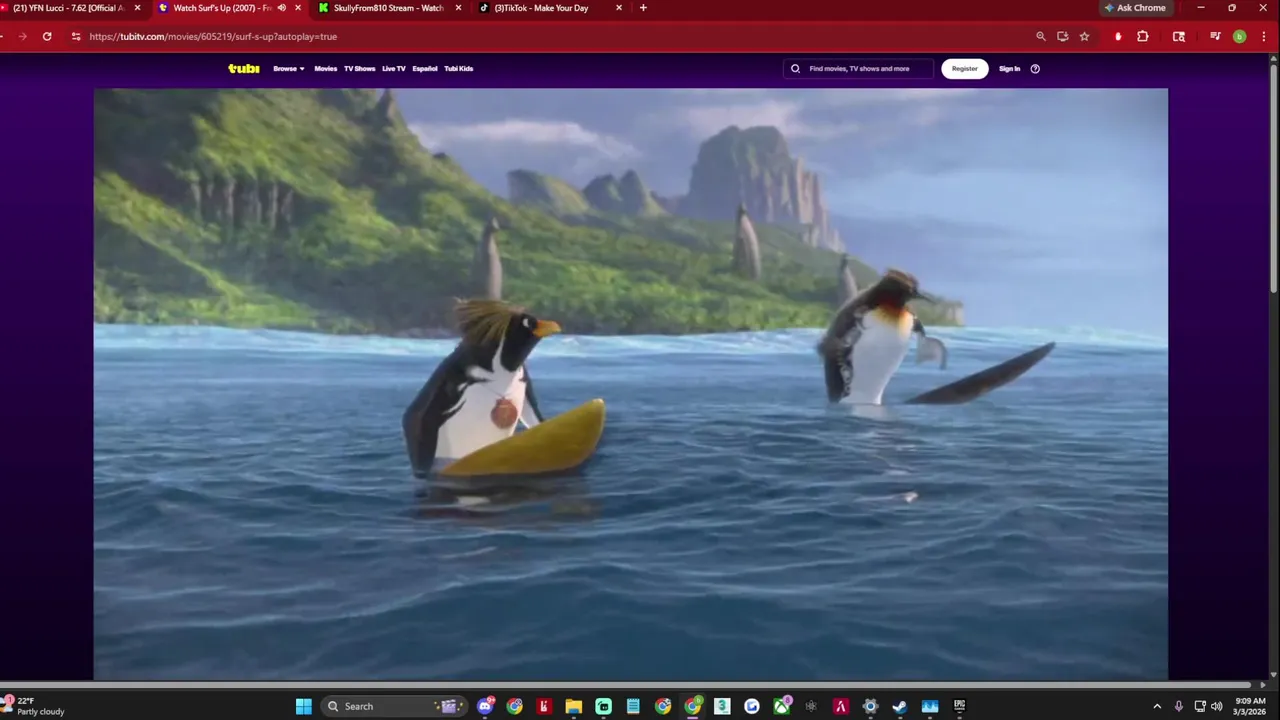Switch to the YFN Lucci YouTube tab
Image resolution: width=1280 pixels, height=720 pixels.
coord(68,8)
